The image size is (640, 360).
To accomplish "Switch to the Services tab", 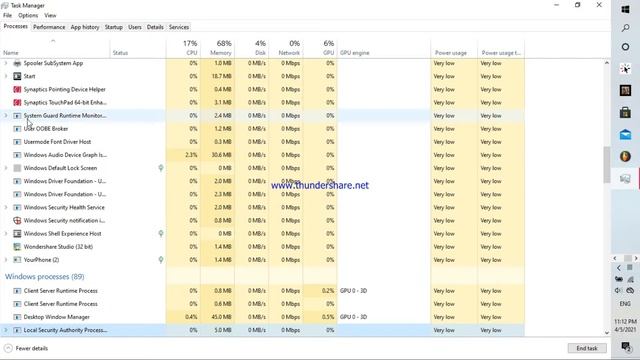I will tap(179, 27).
